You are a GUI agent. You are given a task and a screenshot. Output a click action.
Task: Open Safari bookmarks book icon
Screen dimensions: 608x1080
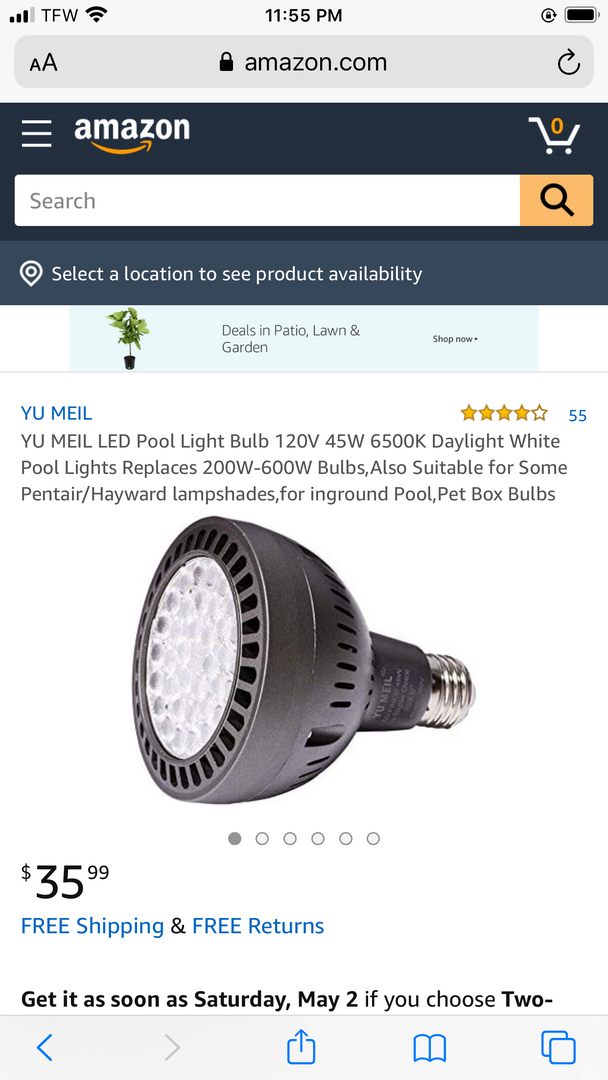430,1048
